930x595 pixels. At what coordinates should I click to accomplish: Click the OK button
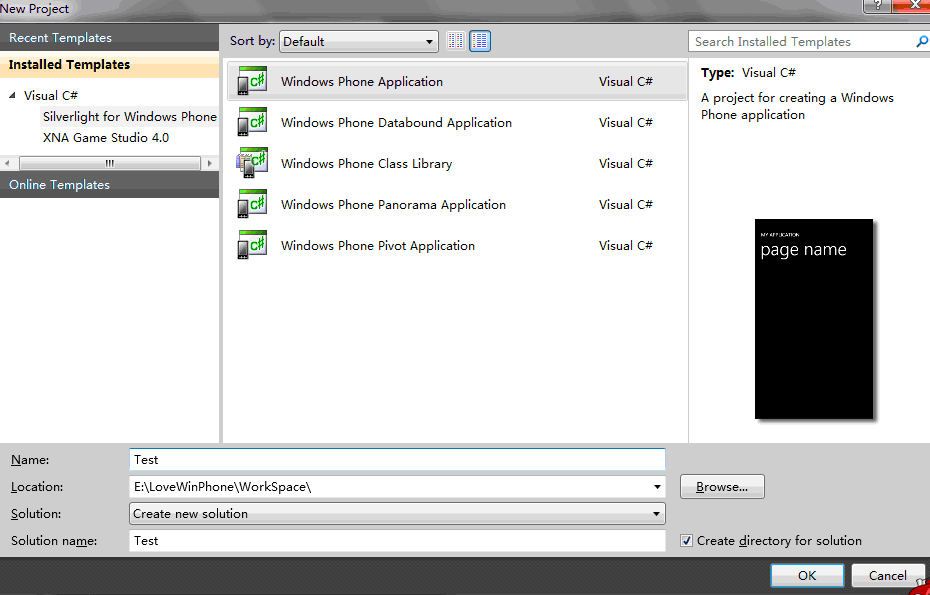[807, 575]
